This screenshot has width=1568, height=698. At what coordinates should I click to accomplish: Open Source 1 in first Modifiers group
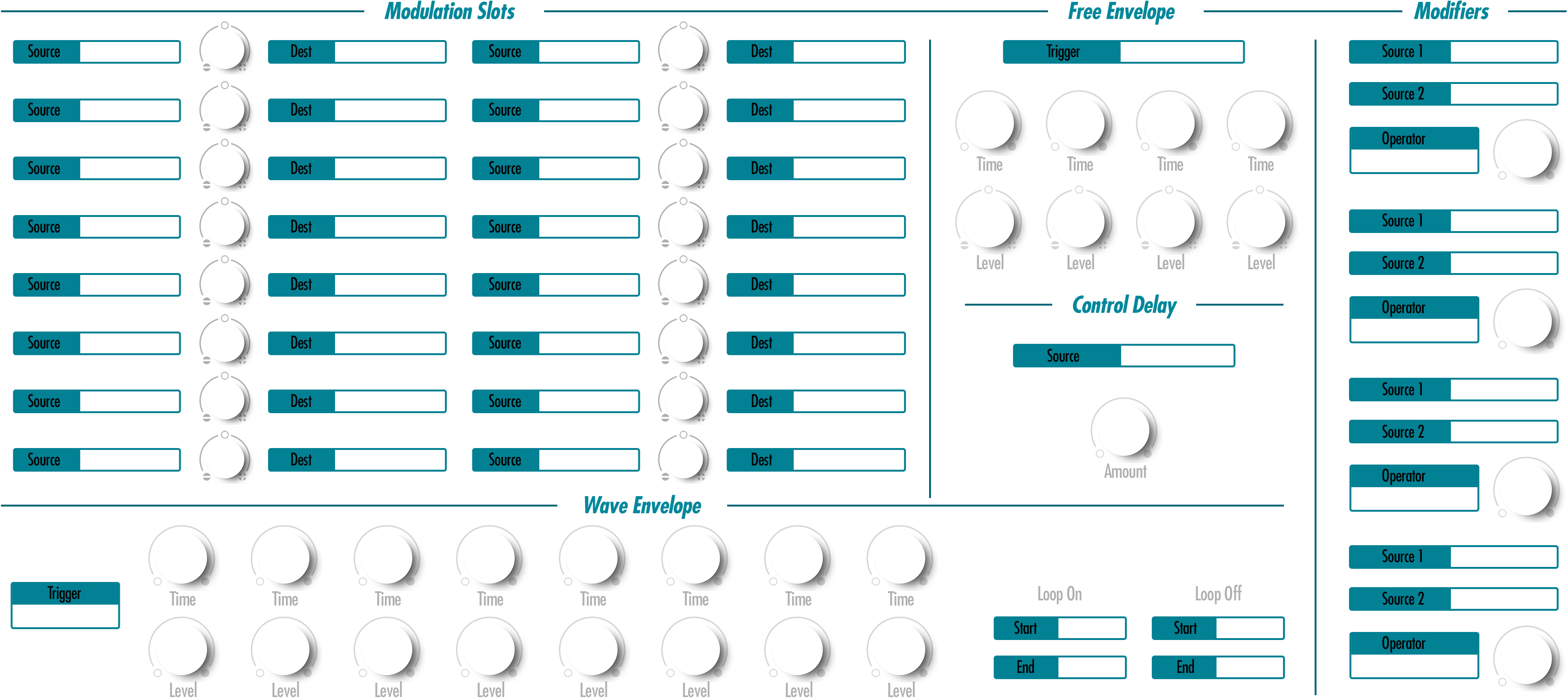1453,52
